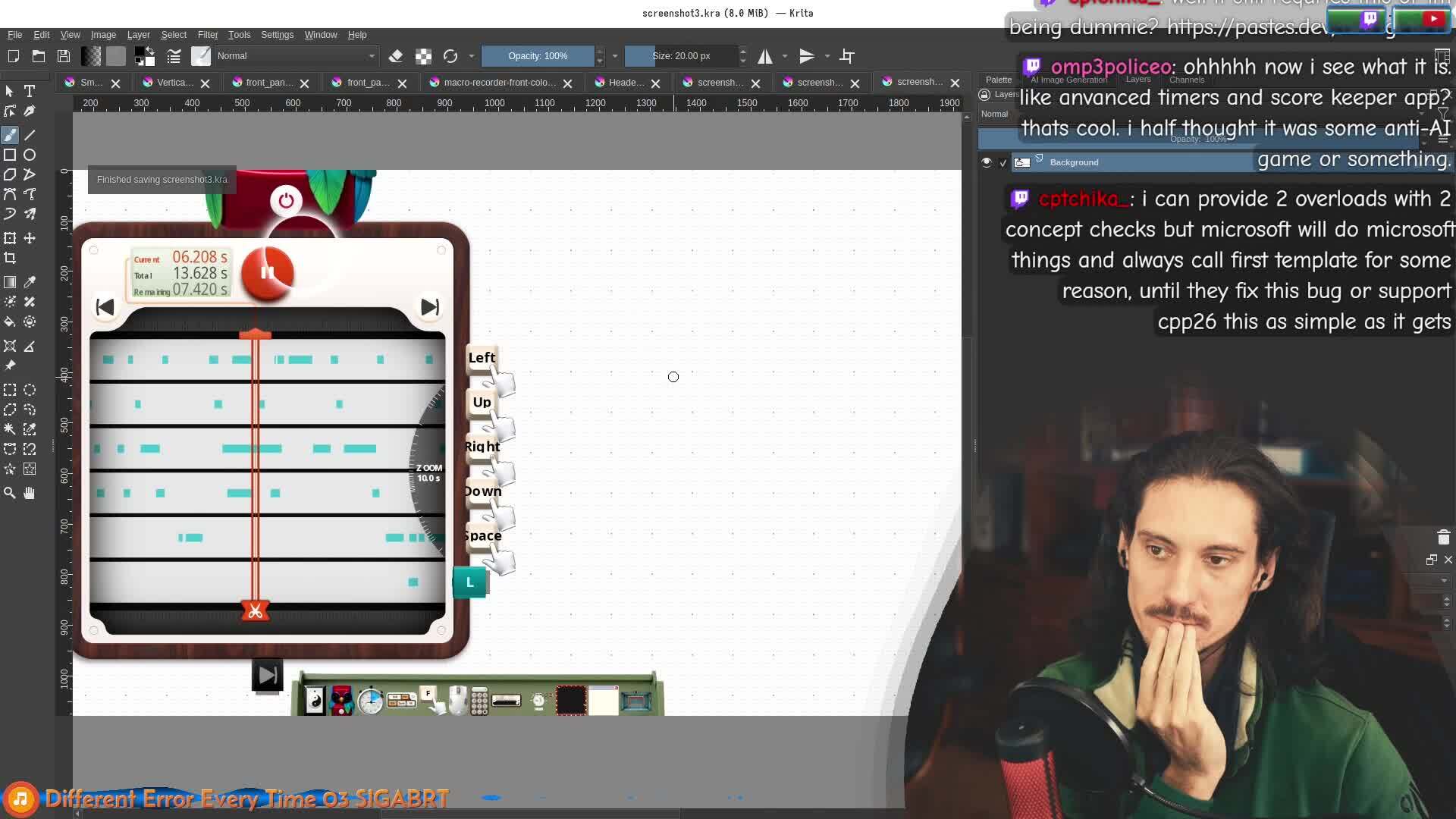The width and height of the screenshot is (1456, 819).
Task: Select the Move tool
Action: point(30,238)
